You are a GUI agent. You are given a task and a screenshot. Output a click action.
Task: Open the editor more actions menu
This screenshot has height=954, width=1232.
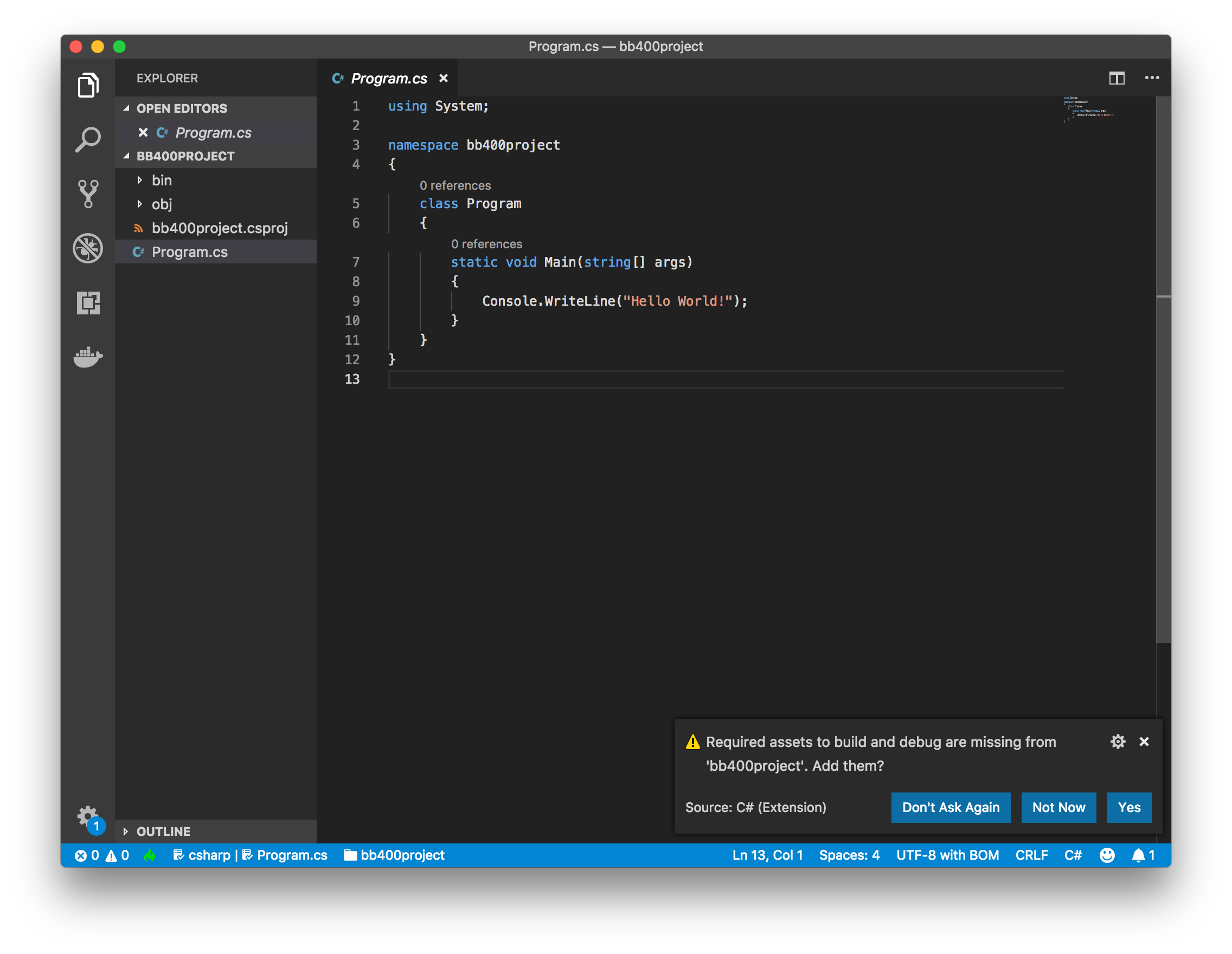pos(1152,79)
